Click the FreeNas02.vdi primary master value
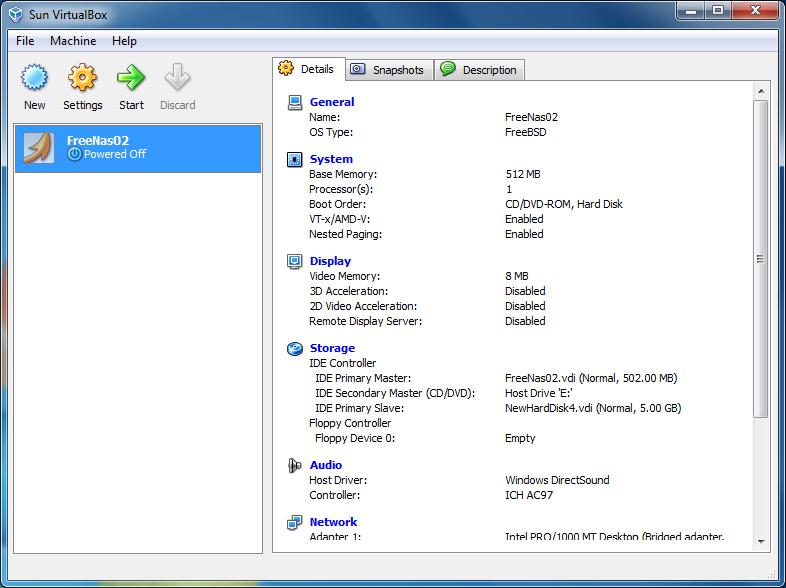 (591, 378)
